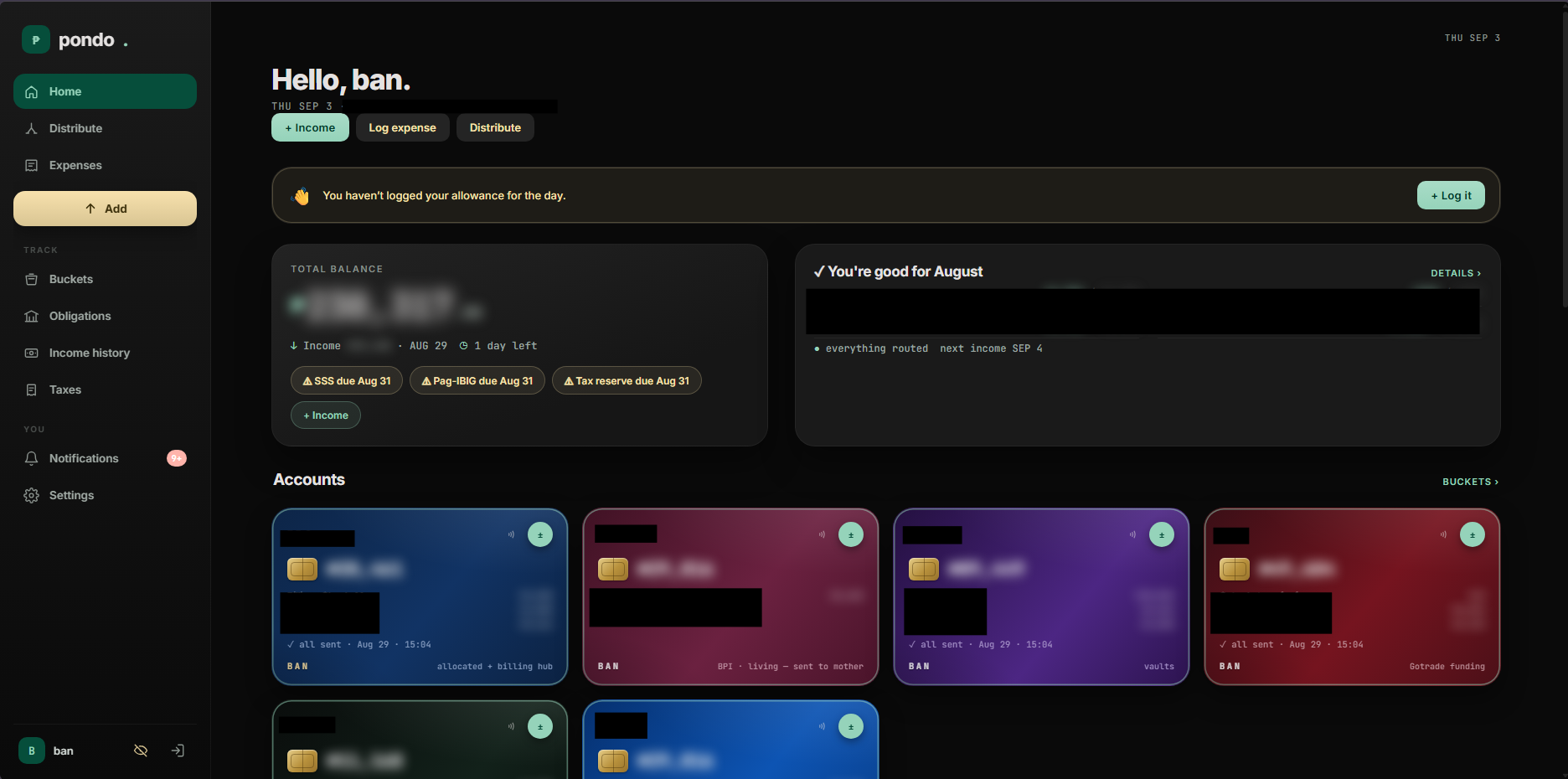Screen dimensions: 1568x779
Task: Click the "BPI · living — sent to mother" label
Action: (x=790, y=666)
